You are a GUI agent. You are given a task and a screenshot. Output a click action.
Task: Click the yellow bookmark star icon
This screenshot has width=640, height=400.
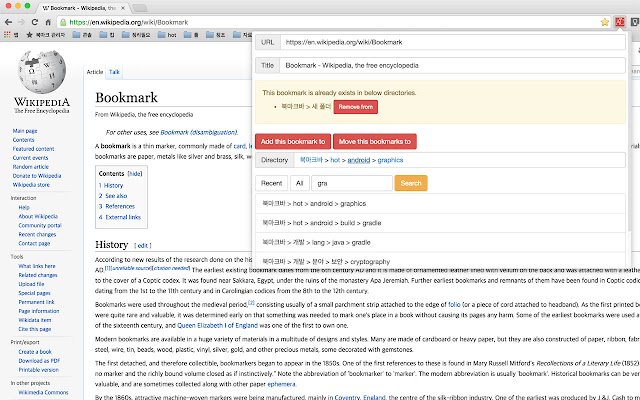click(604, 22)
